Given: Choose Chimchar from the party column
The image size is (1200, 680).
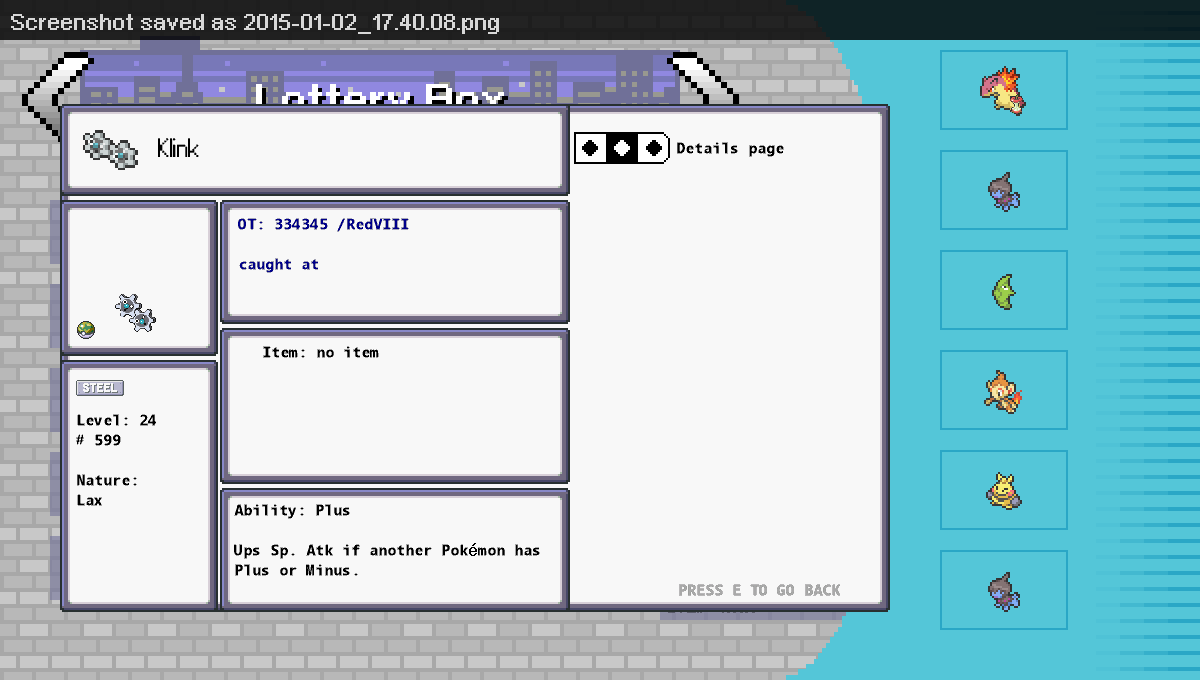Looking at the screenshot, I should (x=1003, y=391).
